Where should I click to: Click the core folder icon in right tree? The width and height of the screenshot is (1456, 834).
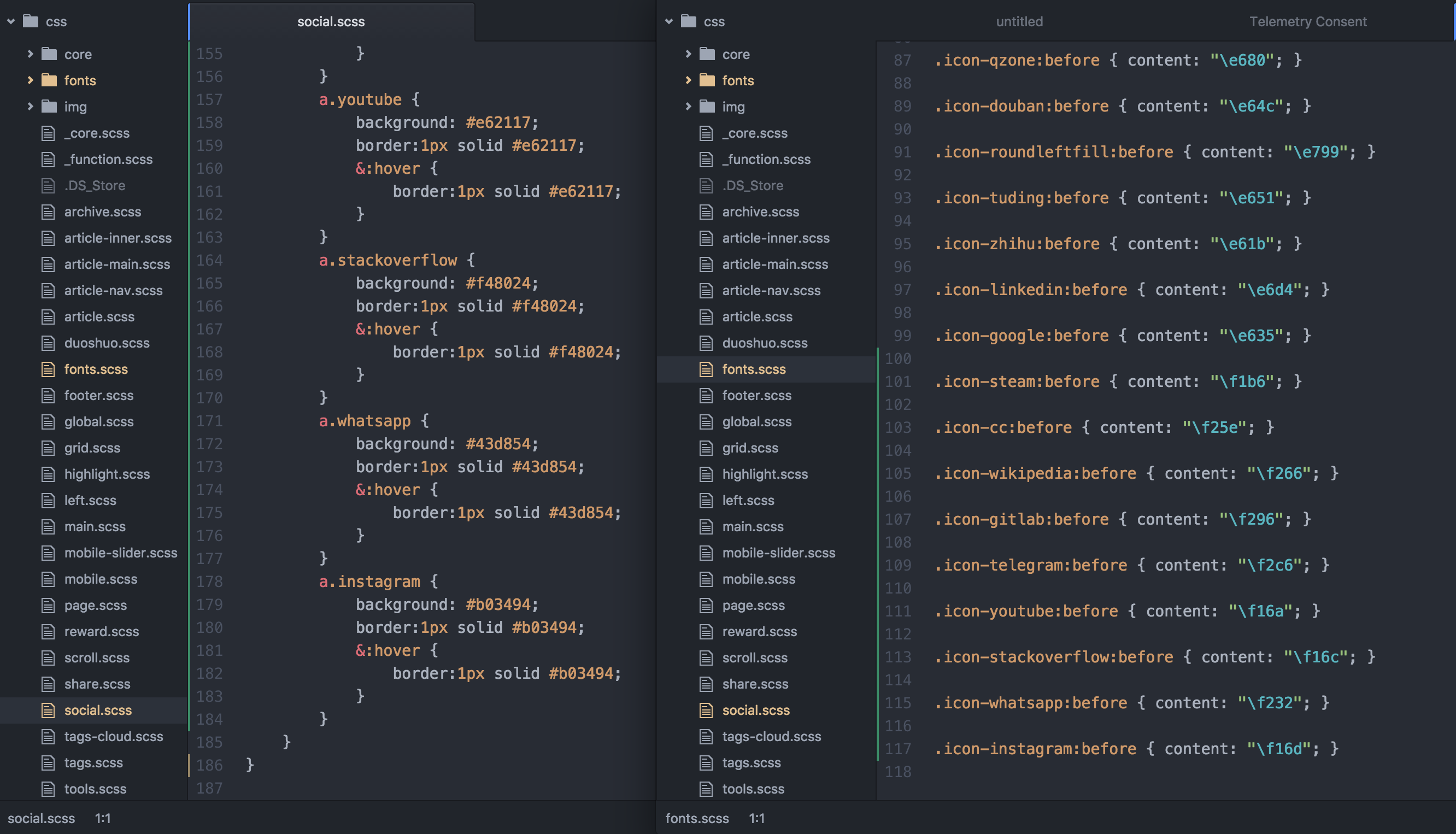pyautogui.click(x=707, y=55)
